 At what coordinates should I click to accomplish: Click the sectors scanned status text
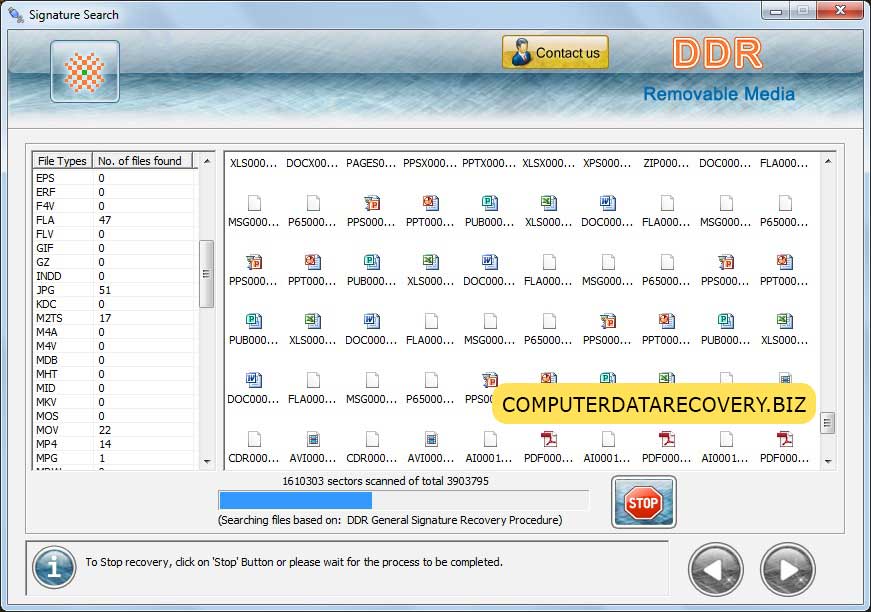[386, 481]
